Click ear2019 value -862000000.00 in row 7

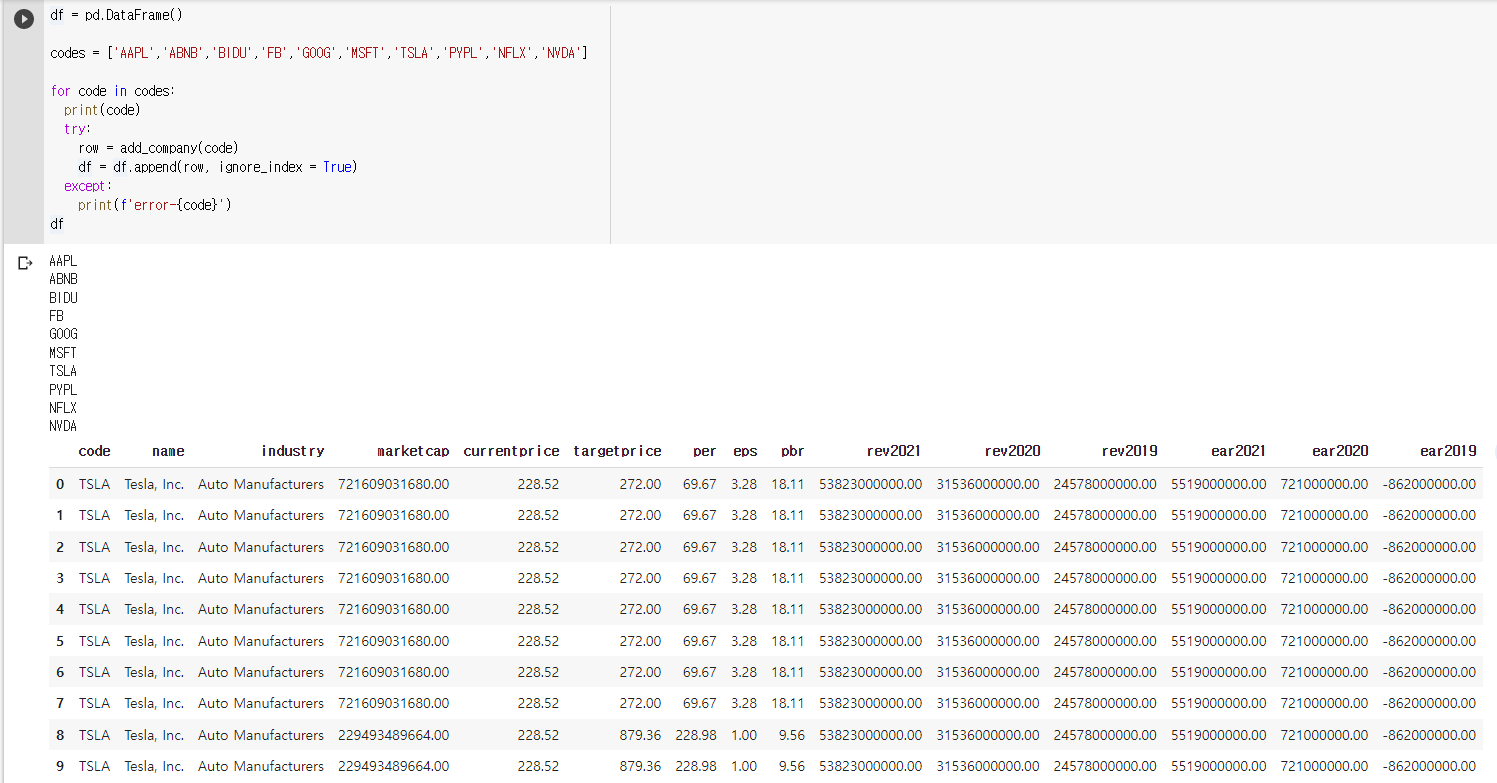click(1429, 703)
